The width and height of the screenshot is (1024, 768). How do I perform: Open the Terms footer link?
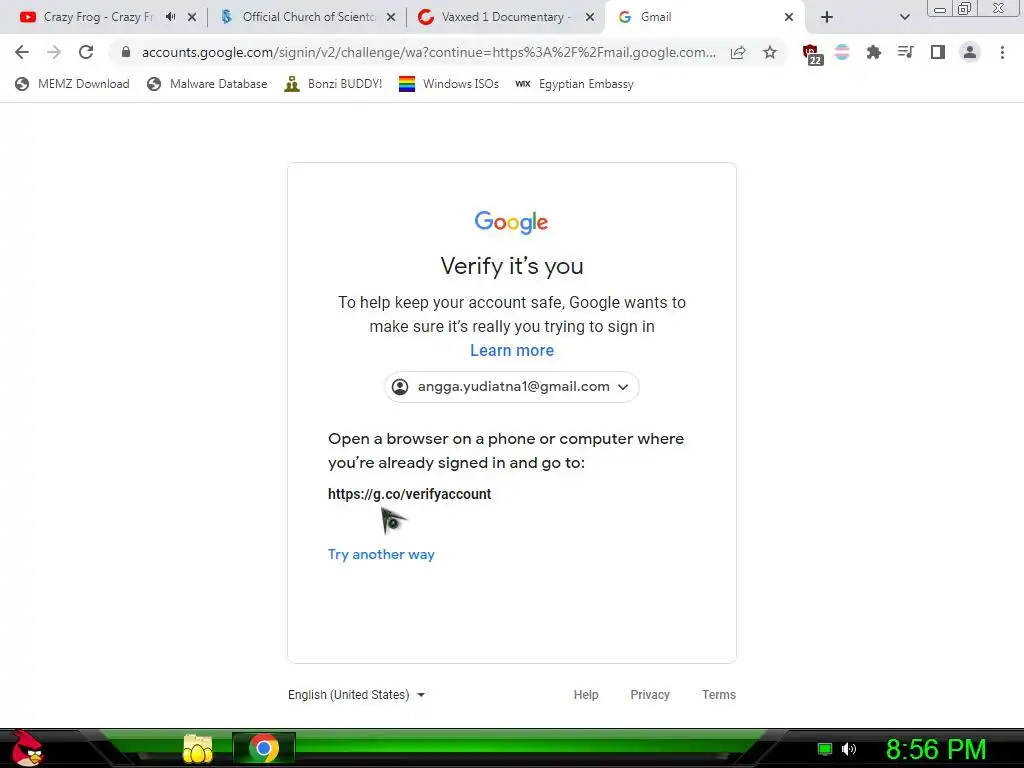[x=718, y=695]
